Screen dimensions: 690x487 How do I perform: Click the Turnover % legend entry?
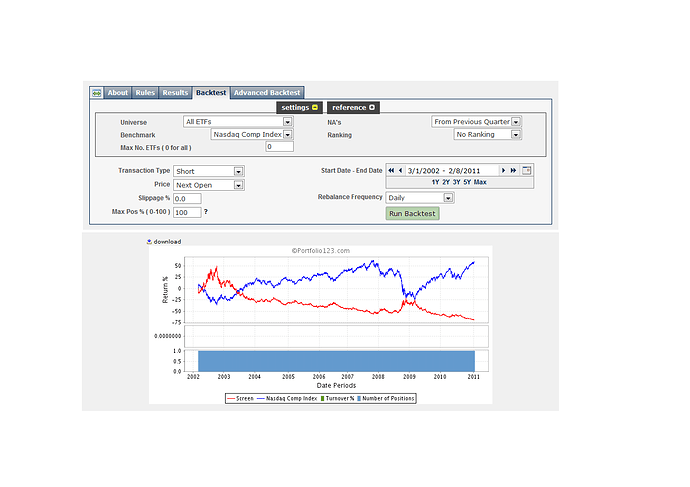[337, 399]
